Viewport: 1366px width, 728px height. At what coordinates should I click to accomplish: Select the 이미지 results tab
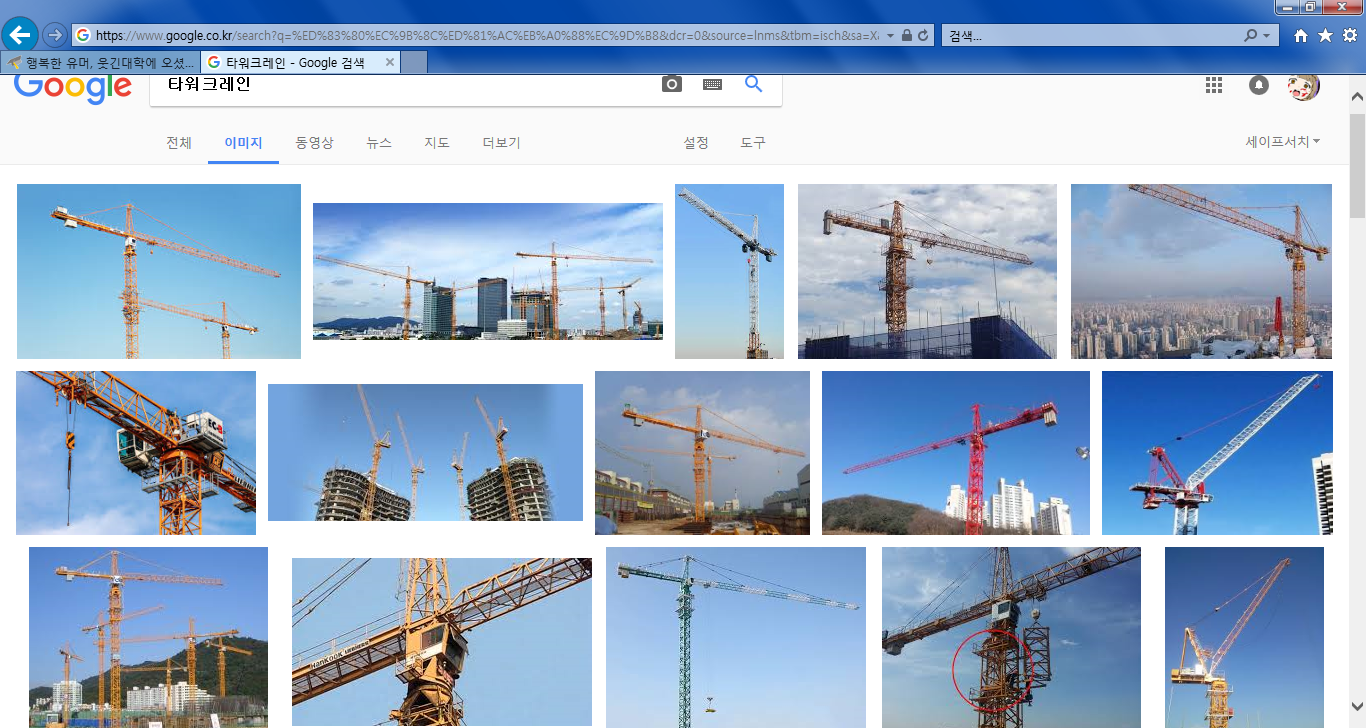(x=243, y=143)
